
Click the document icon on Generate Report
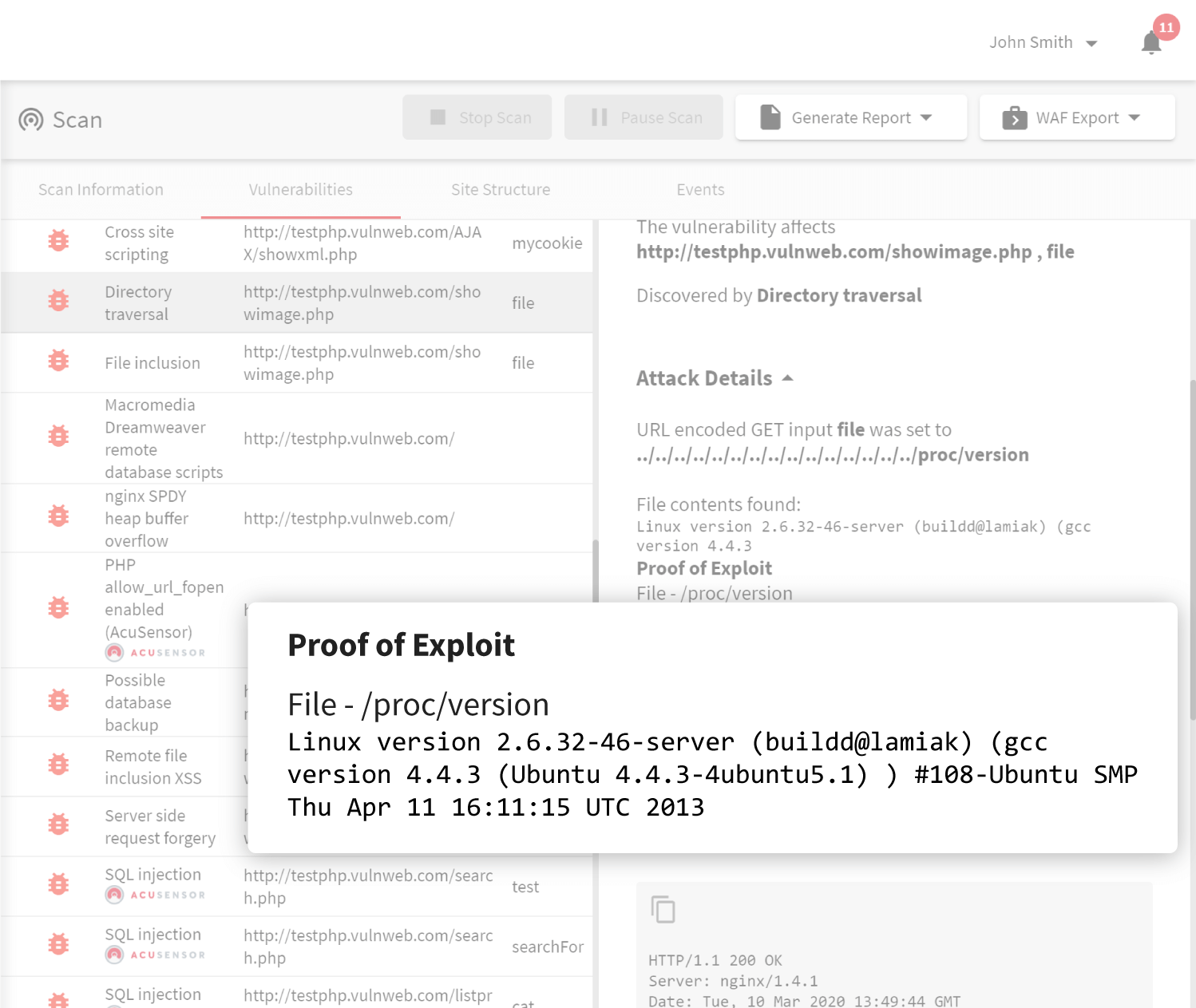pyautogui.click(x=769, y=117)
